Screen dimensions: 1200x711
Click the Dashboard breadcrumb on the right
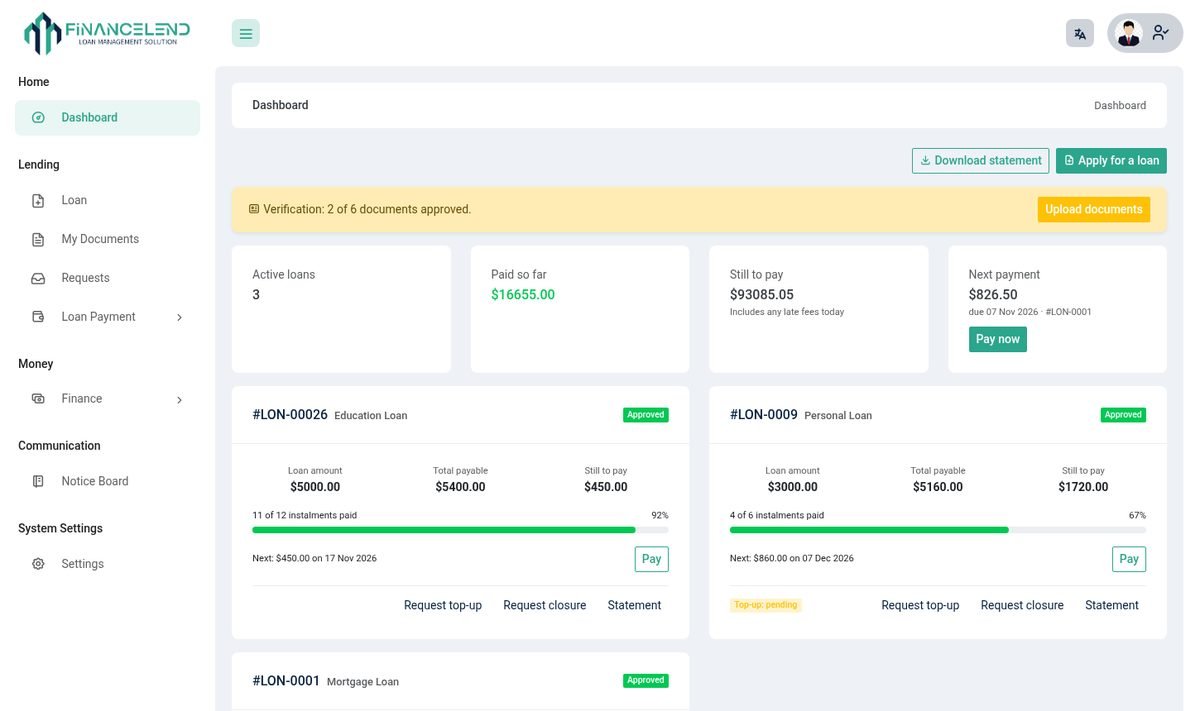pyautogui.click(x=1120, y=105)
